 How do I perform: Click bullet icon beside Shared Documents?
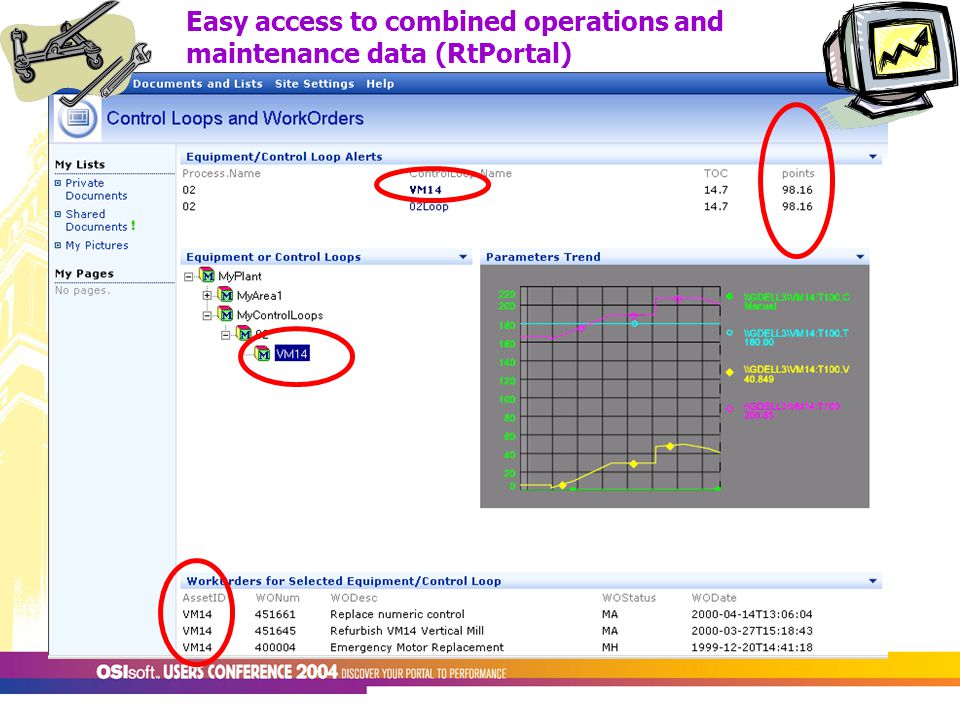(58, 214)
